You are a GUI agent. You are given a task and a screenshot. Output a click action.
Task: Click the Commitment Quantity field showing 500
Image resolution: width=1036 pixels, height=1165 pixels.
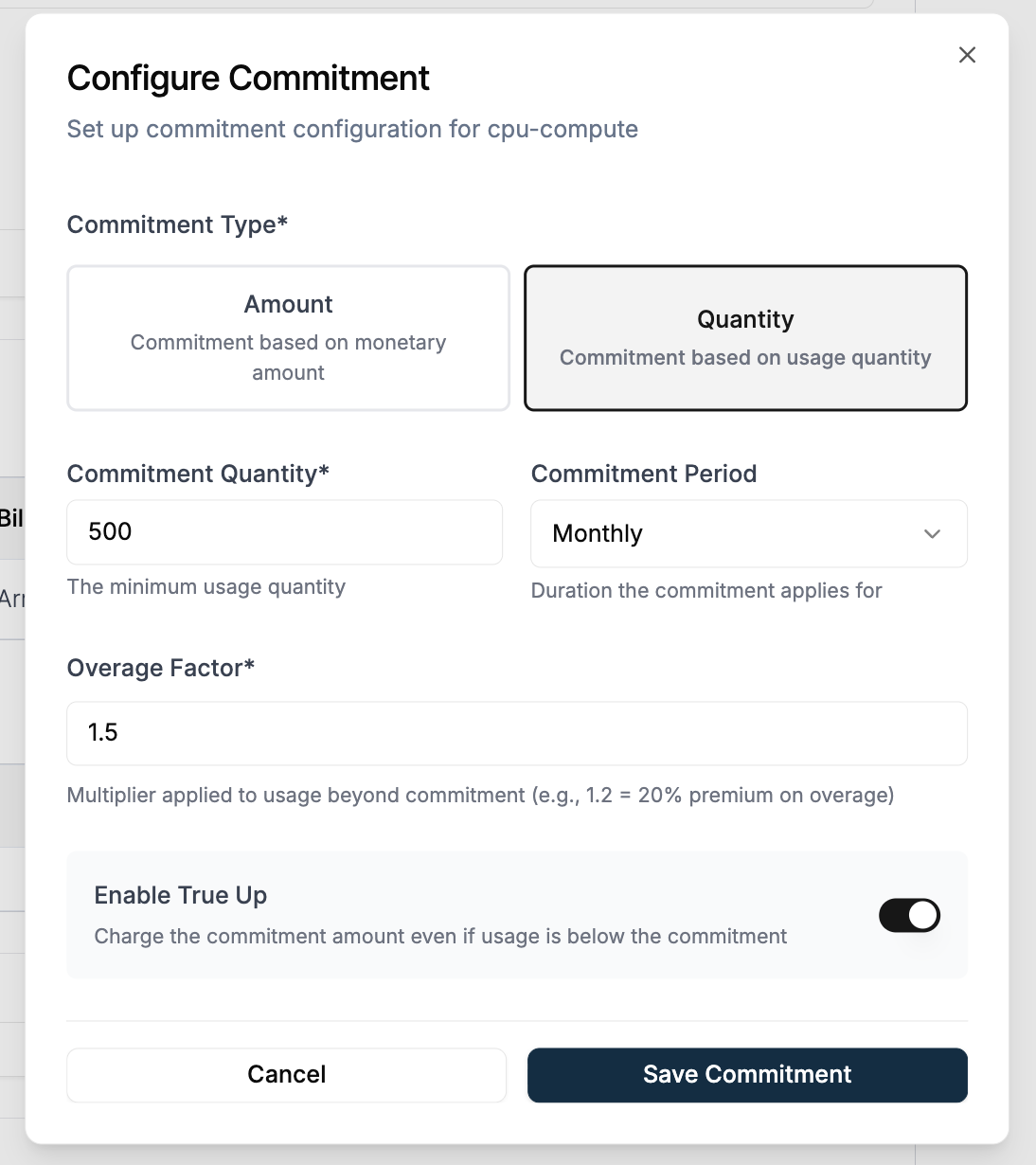[284, 532]
